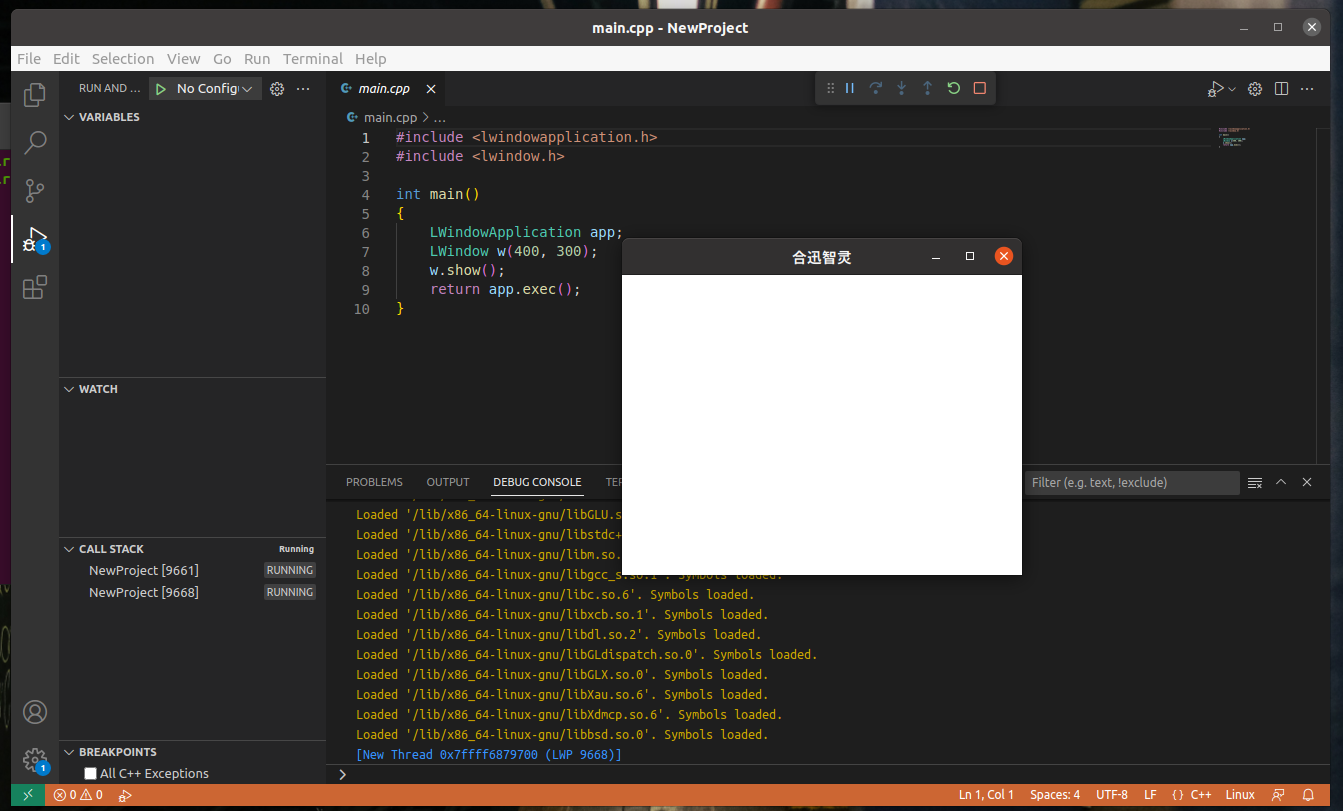Viewport: 1343px width, 811px height.
Task: Click Linux configuration in status bar
Action: click(1240, 795)
